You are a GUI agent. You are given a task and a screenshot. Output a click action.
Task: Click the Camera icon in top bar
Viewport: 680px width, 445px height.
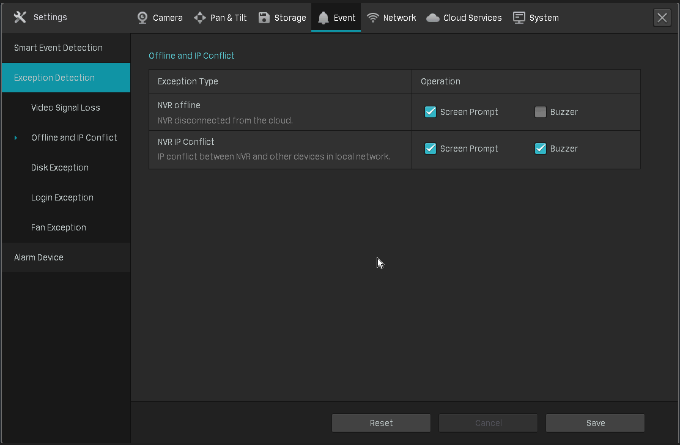click(x=142, y=18)
